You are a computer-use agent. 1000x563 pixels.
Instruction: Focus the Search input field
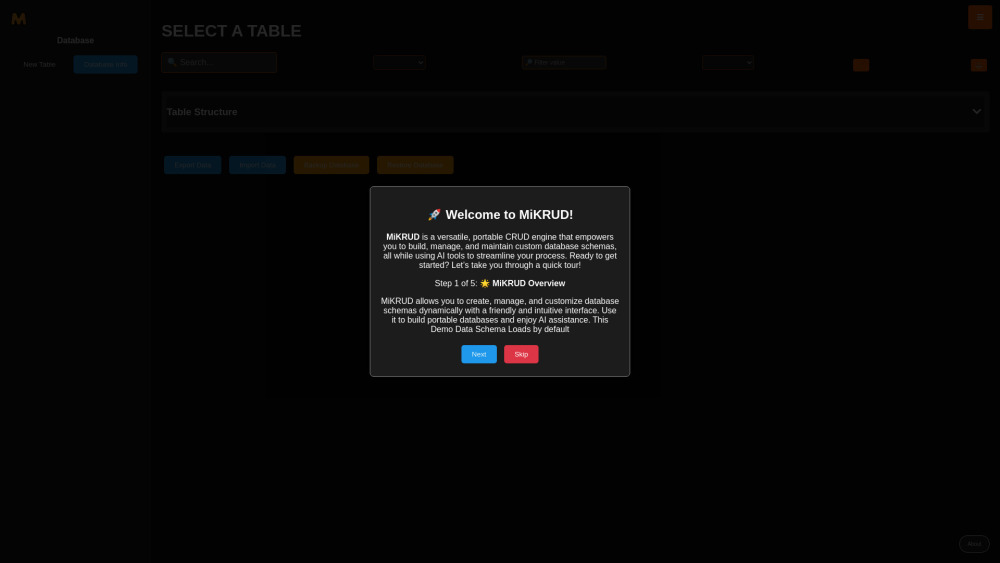click(x=219, y=62)
